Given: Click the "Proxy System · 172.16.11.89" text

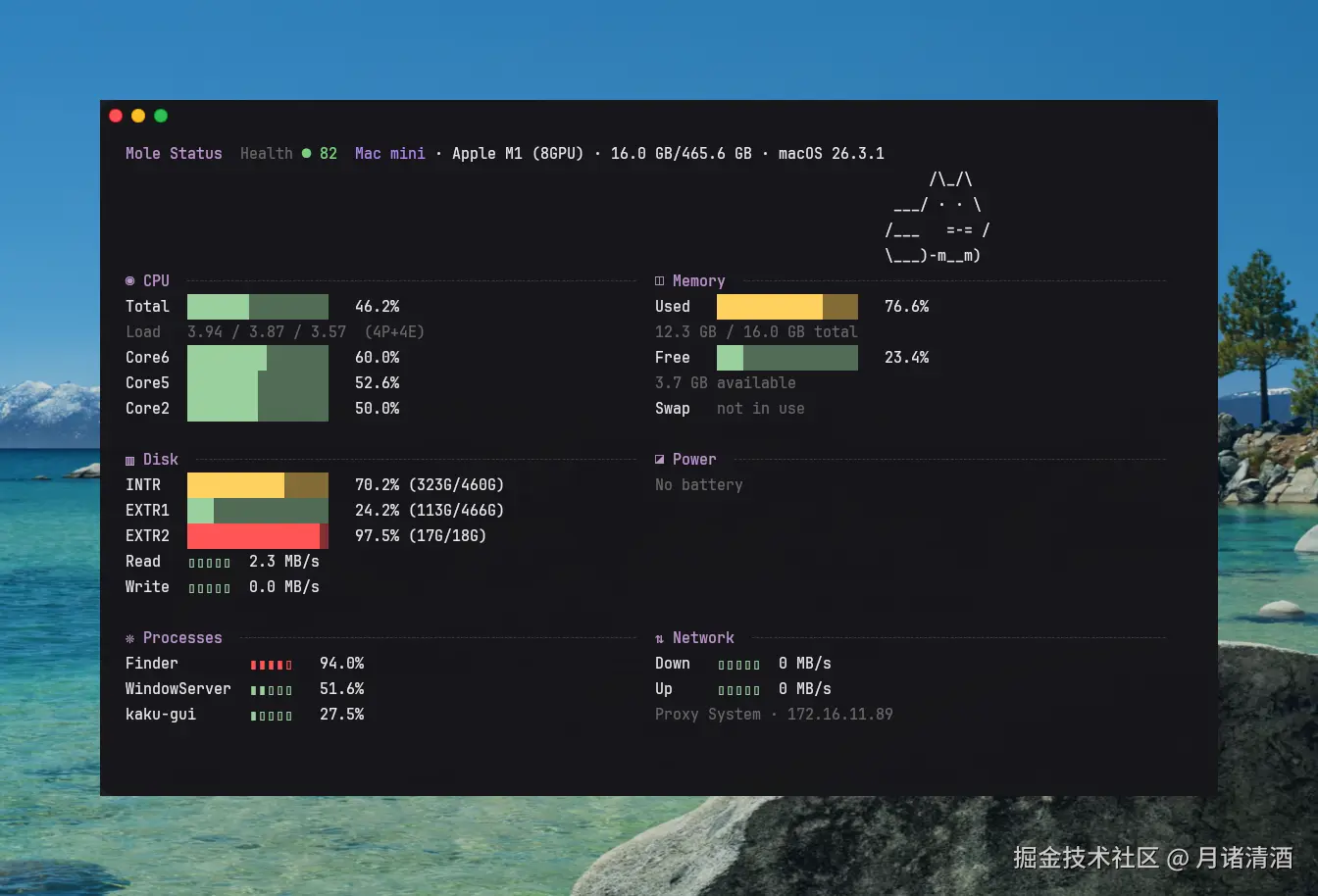Looking at the screenshot, I should 774,715.
